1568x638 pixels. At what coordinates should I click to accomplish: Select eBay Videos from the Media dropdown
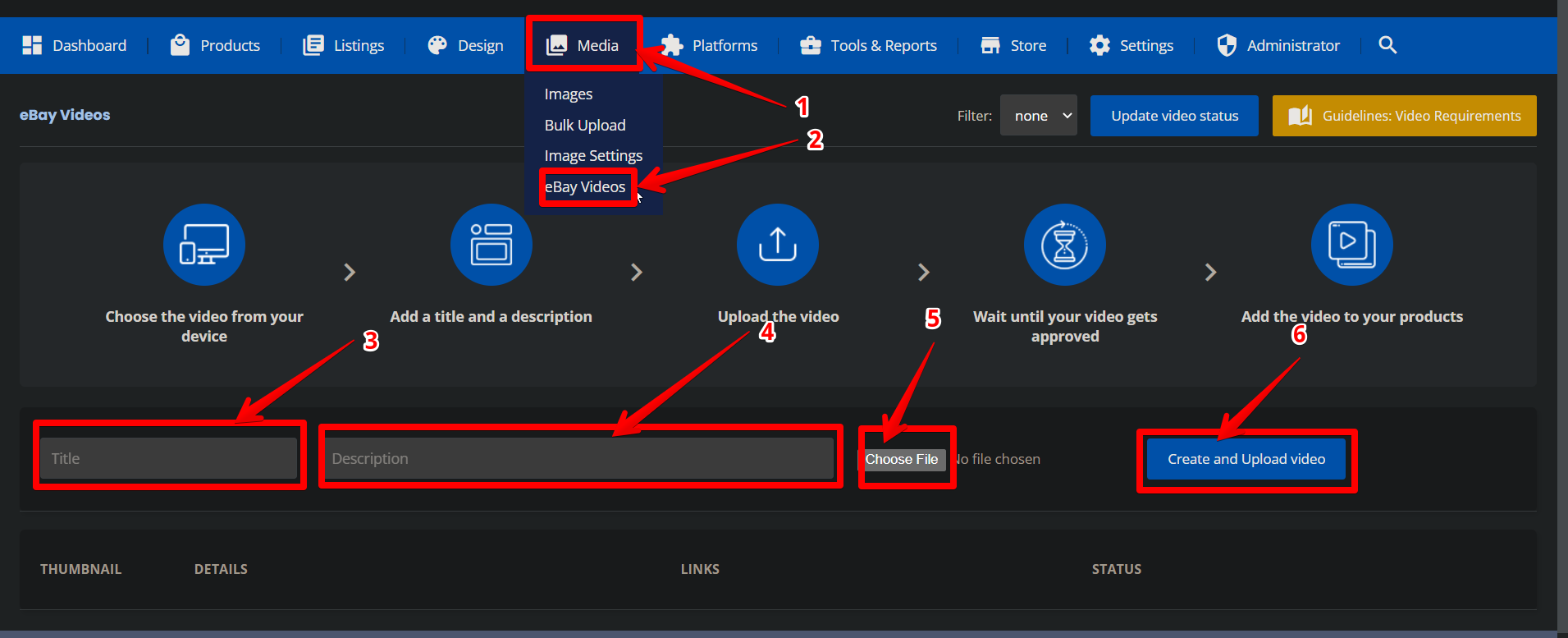(585, 186)
